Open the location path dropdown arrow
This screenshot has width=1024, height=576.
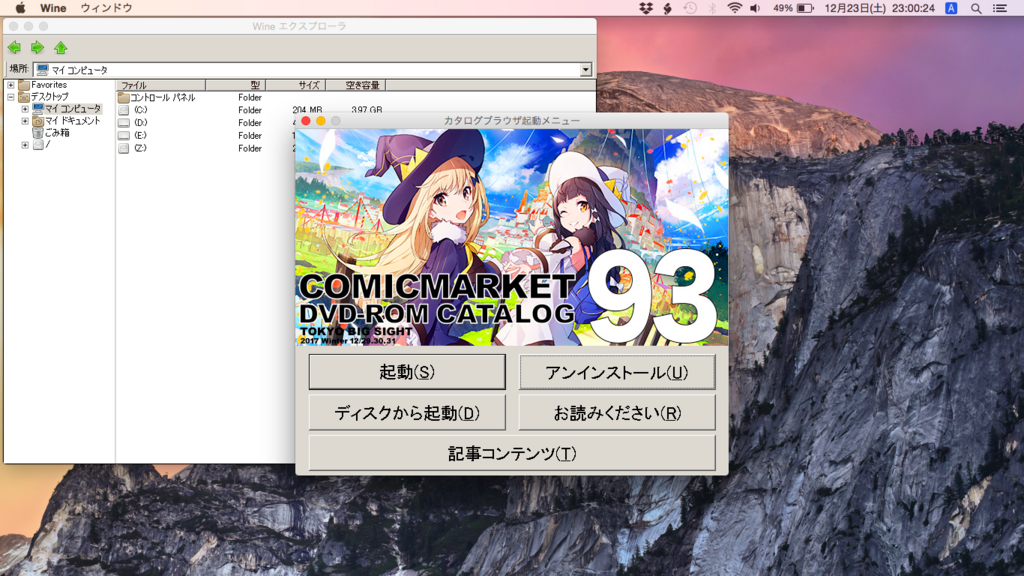click(x=586, y=70)
